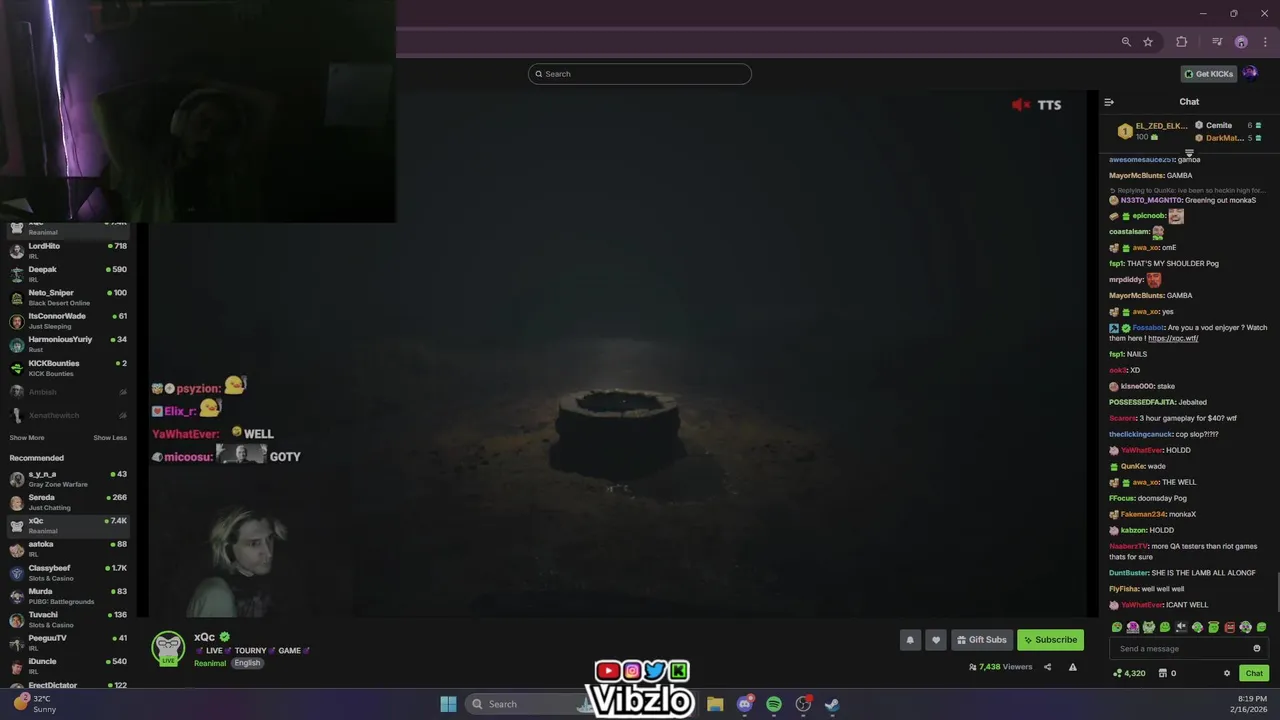This screenshot has height=720, width=1280.
Task: Click the Chrome profile avatar
Action: (x=1241, y=42)
